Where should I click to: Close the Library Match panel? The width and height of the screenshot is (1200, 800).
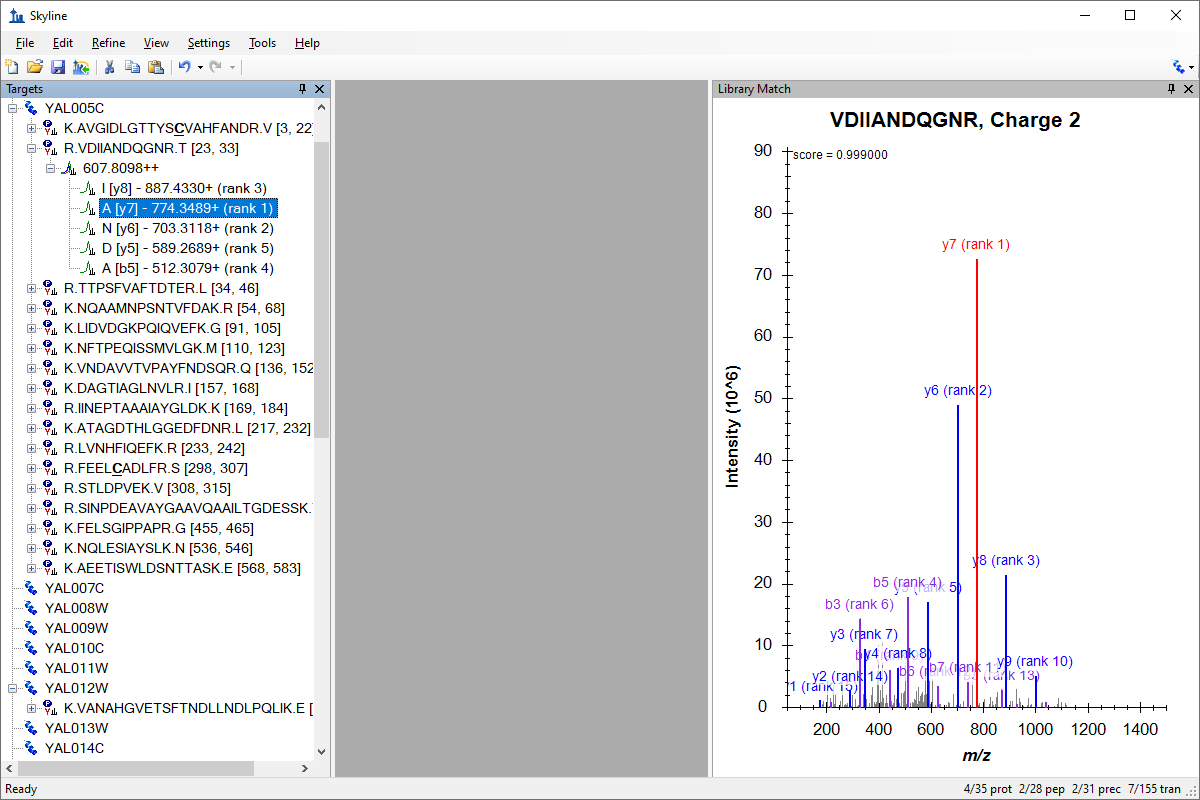[x=1189, y=89]
